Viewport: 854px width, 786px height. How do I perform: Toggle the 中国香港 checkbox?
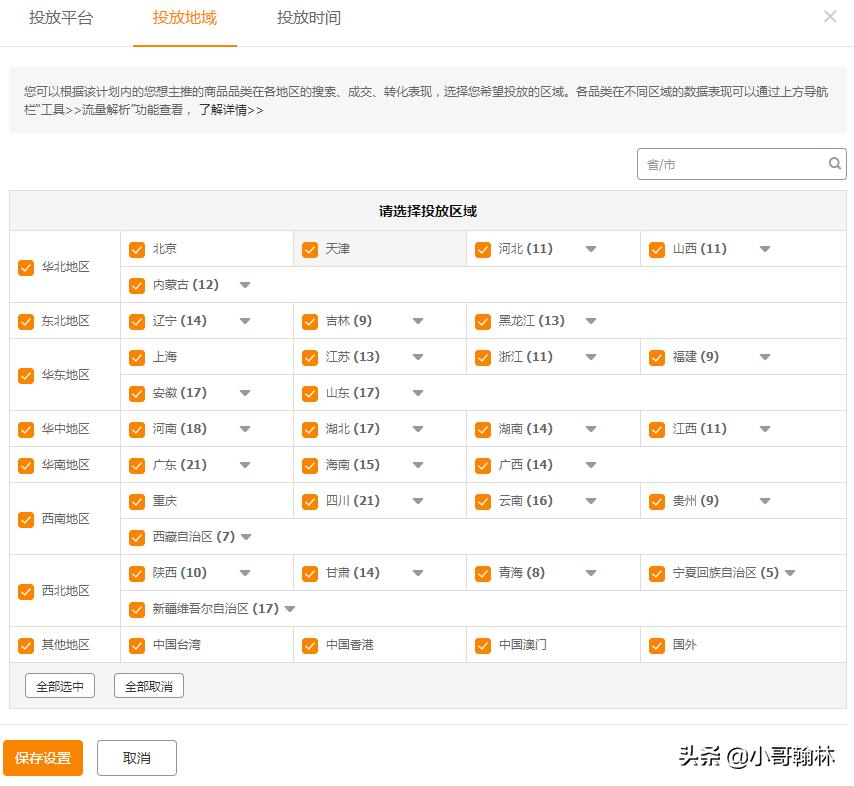click(x=310, y=645)
